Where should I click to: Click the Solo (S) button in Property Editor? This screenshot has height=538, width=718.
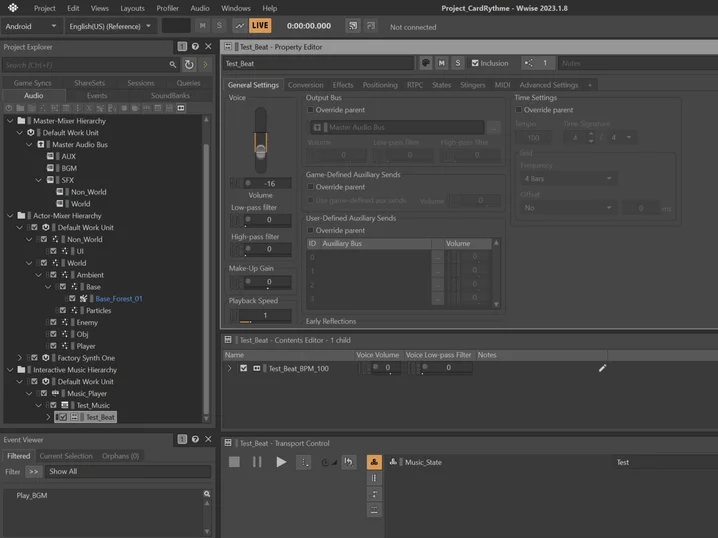coord(458,63)
